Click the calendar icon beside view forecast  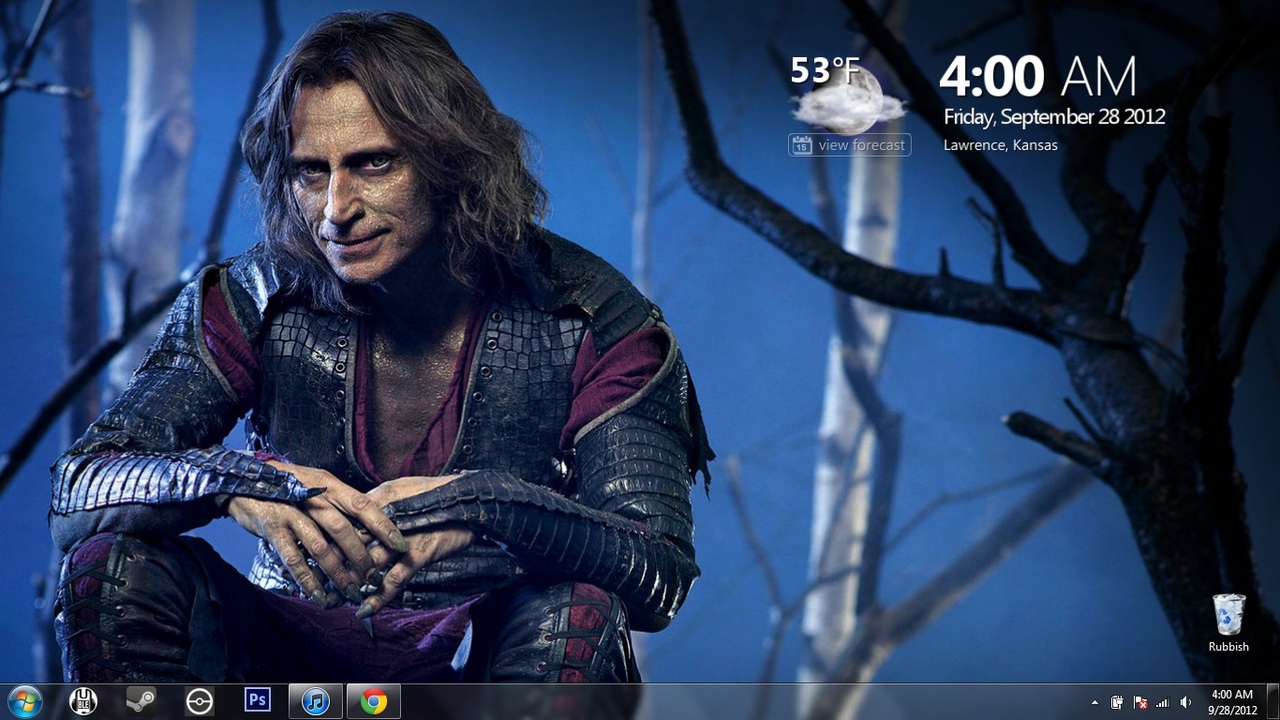tap(801, 145)
